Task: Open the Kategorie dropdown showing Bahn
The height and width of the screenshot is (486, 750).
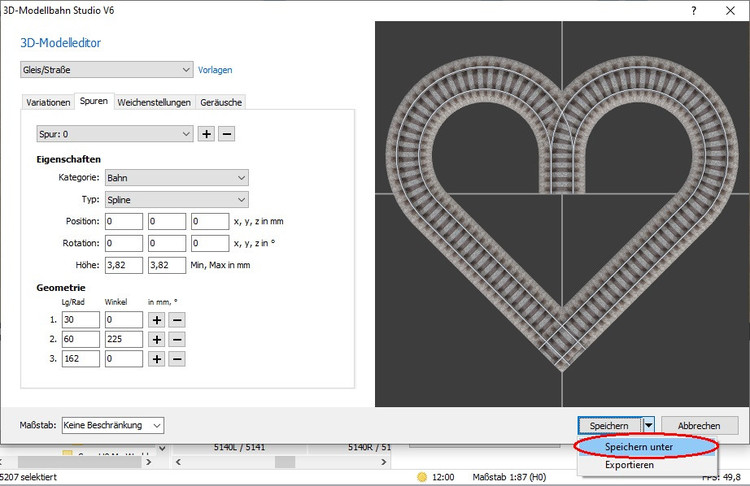Action: (x=177, y=178)
